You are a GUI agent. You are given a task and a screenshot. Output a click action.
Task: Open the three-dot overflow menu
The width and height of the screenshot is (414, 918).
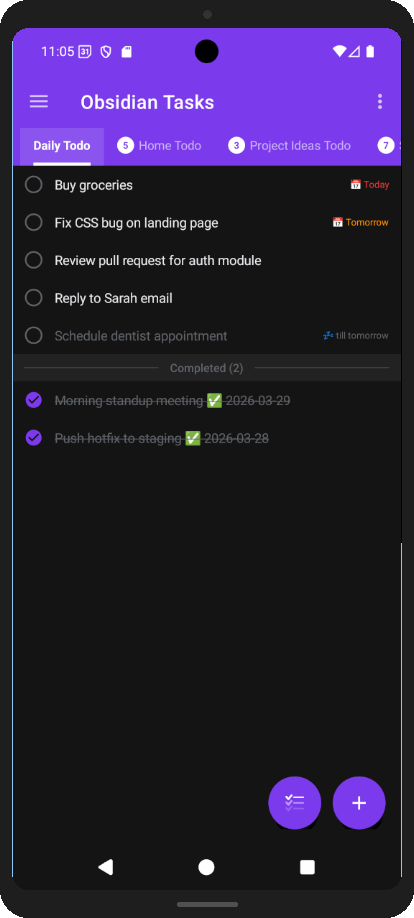pyautogui.click(x=380, y=102)
